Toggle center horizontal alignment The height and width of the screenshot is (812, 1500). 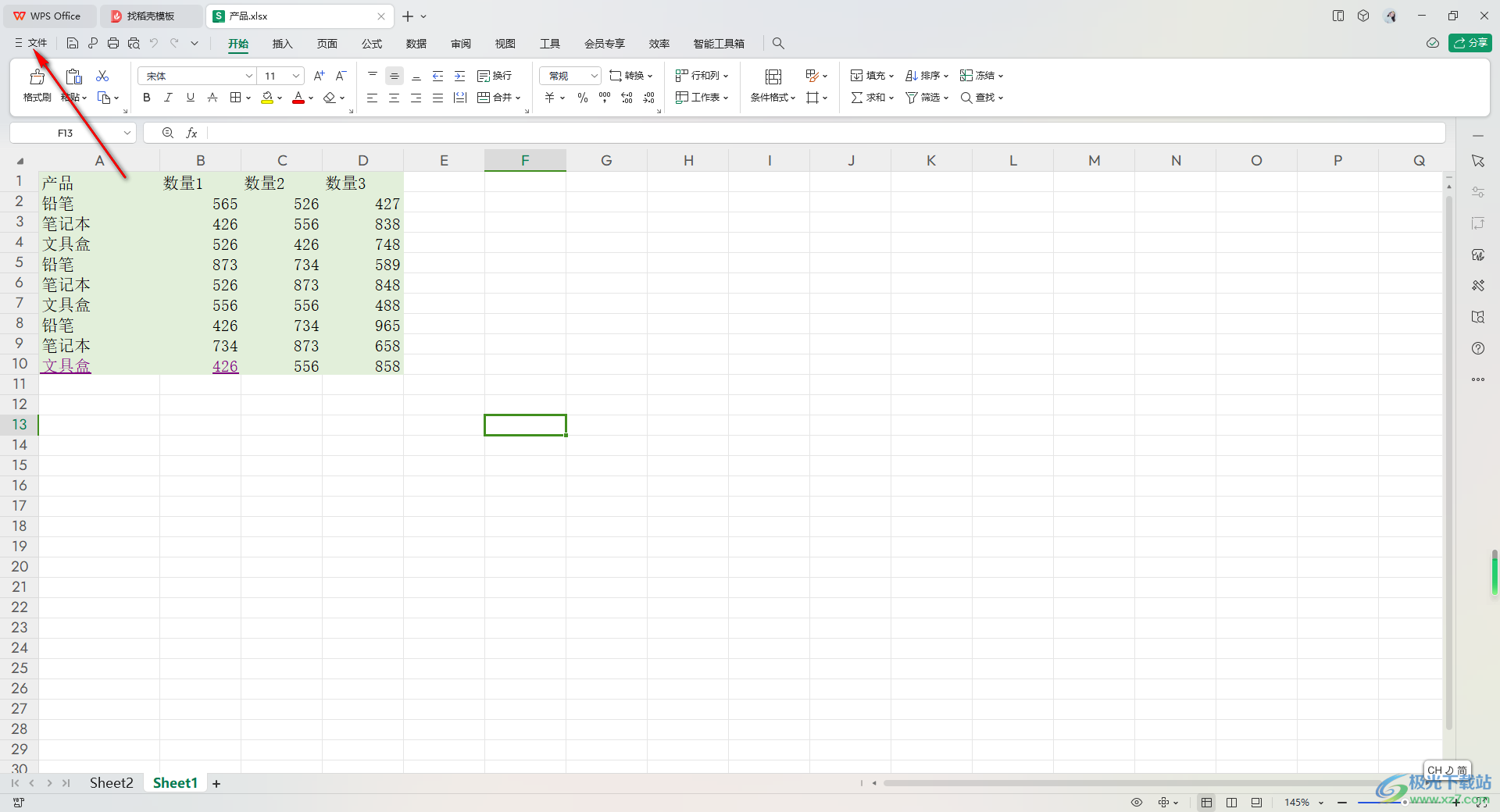click(x=395, y=98)
